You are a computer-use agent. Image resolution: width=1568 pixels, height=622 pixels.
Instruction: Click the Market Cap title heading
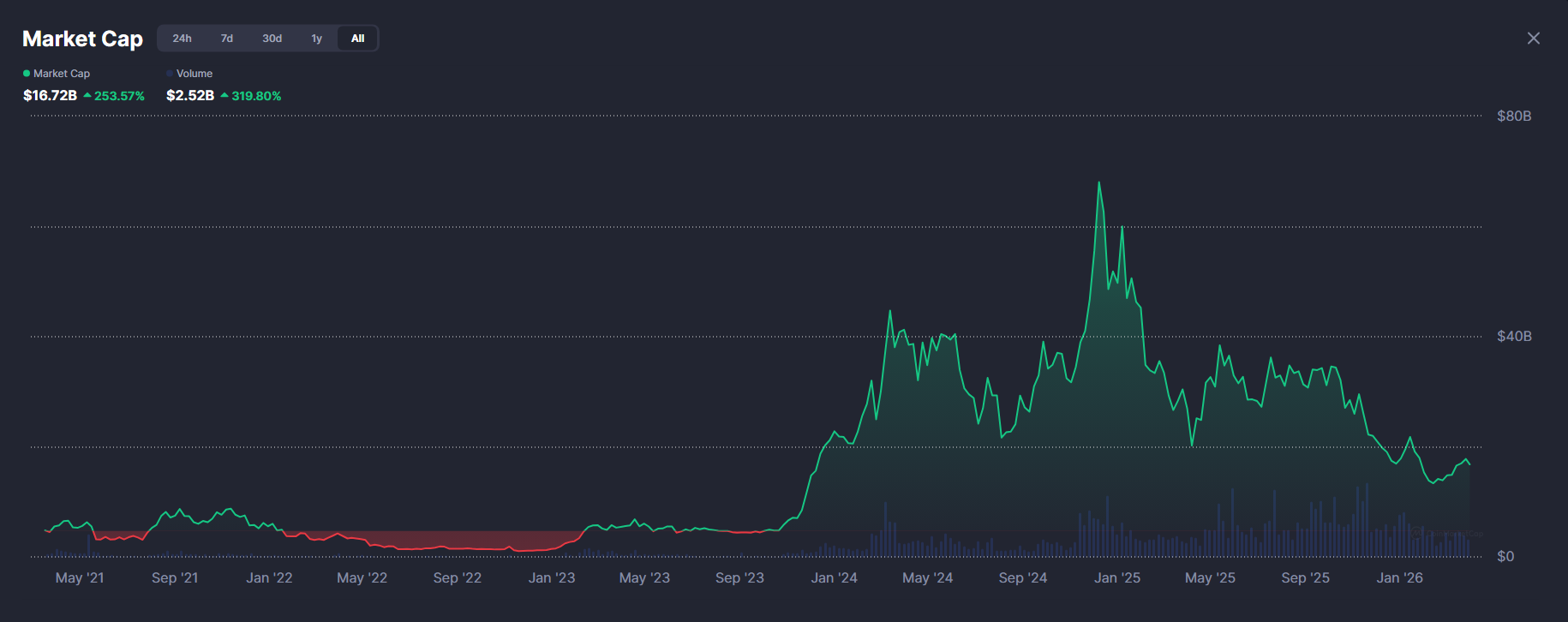tap(82, 39)
